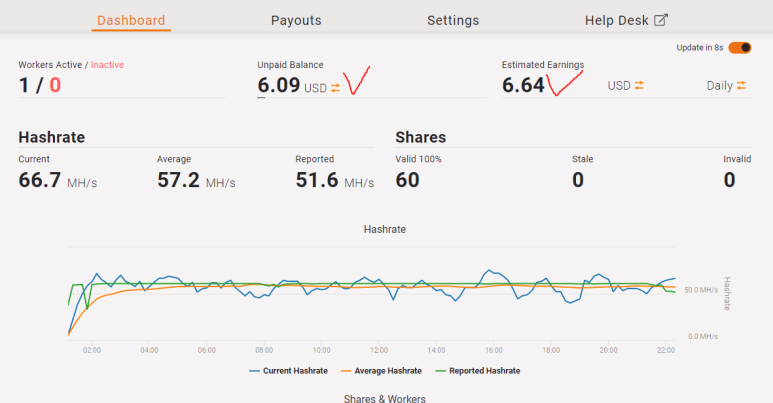773x403 pixels.
Task: Click the external link icon beside Help Desk
Action: pos(661,20)
